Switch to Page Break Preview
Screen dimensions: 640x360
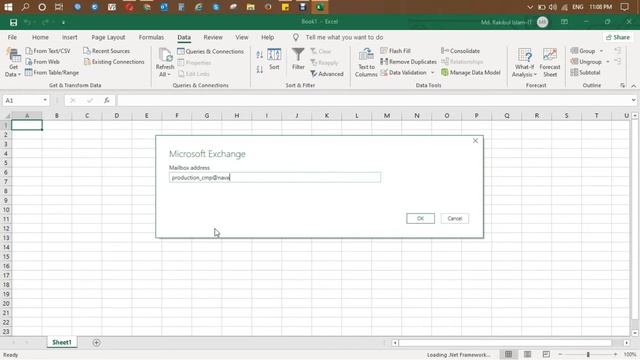546,354
